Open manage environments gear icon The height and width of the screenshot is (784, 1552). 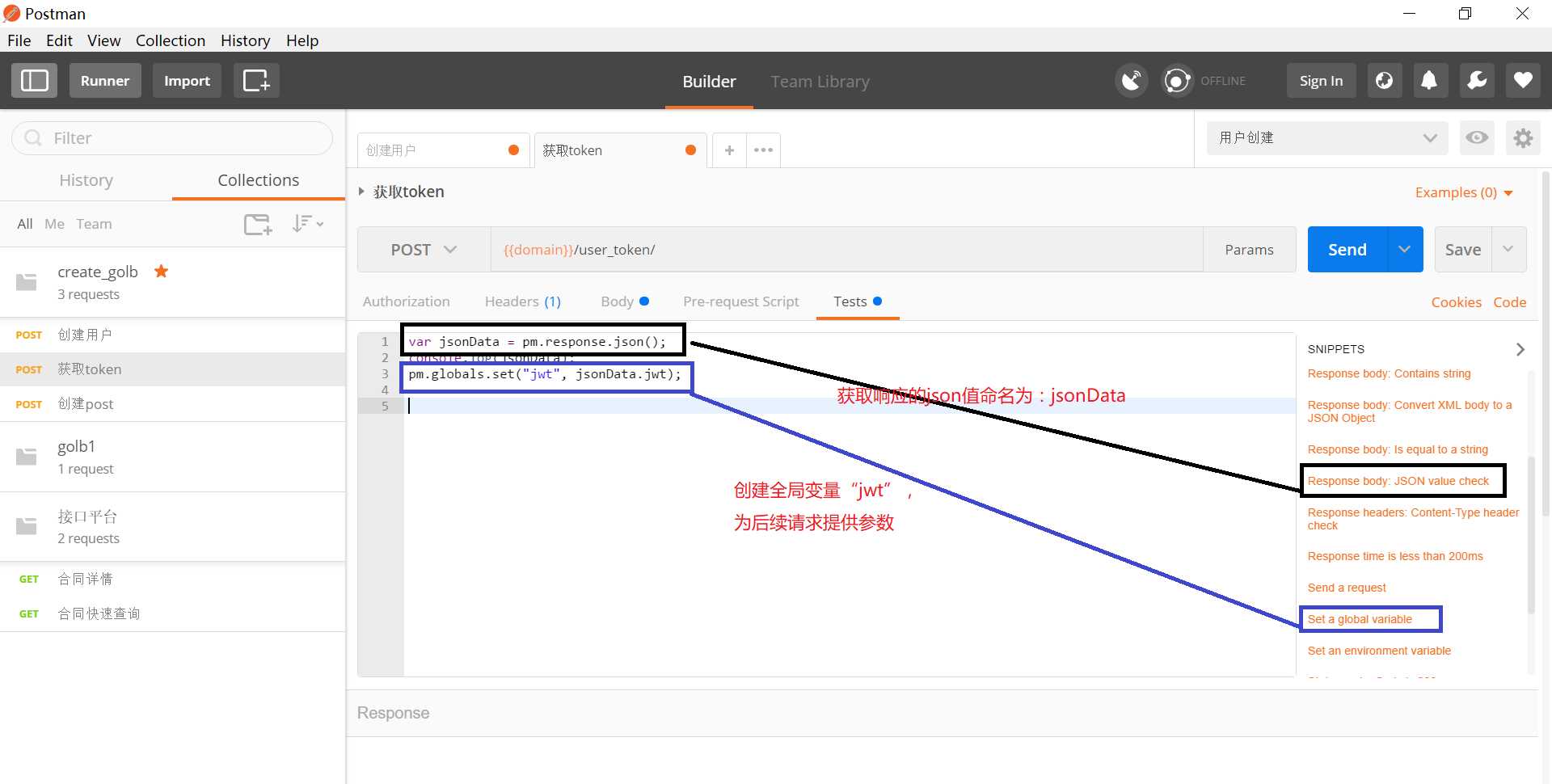click(1523, 137)
